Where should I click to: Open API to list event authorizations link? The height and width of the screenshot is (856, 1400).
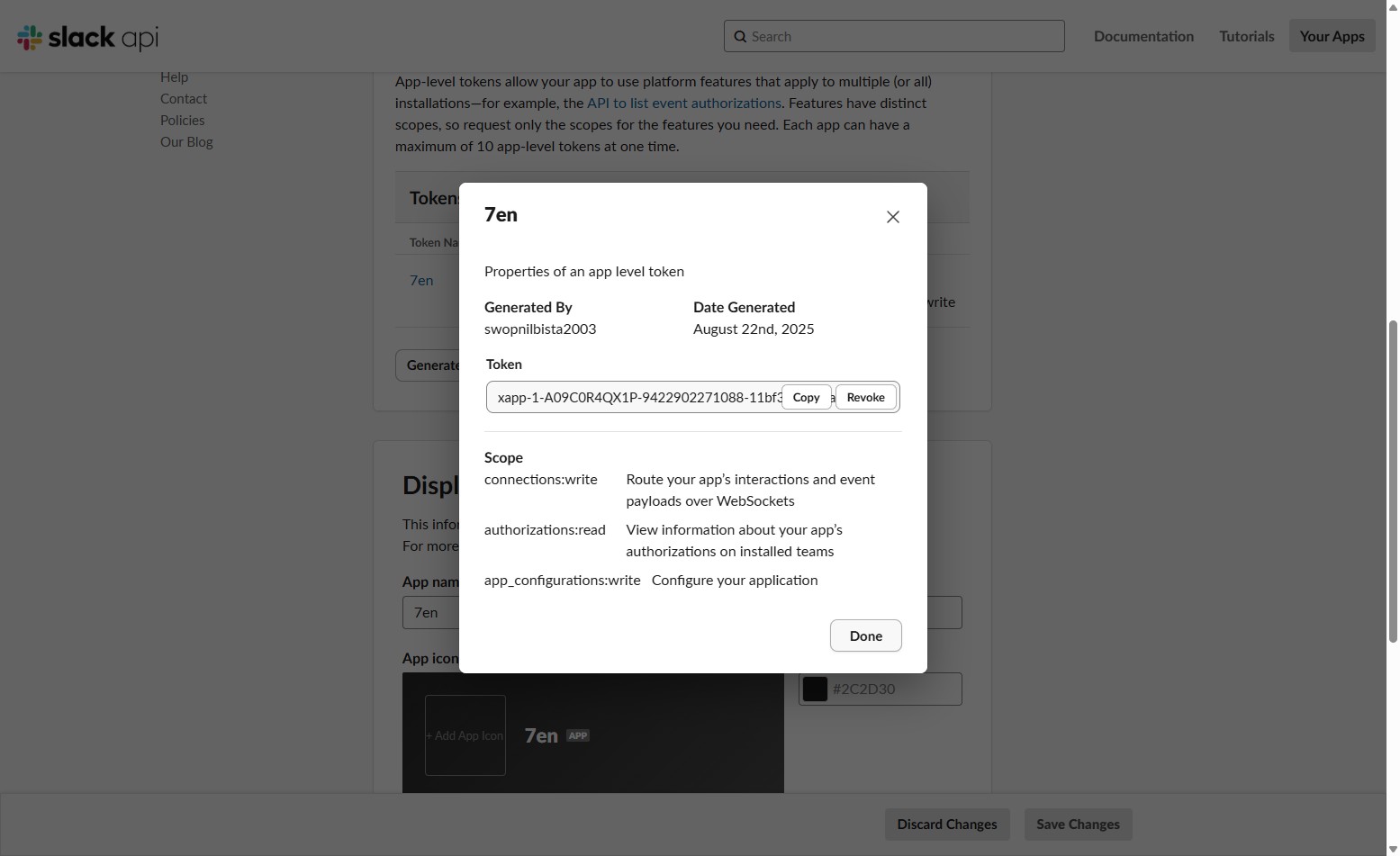[684, 104]
